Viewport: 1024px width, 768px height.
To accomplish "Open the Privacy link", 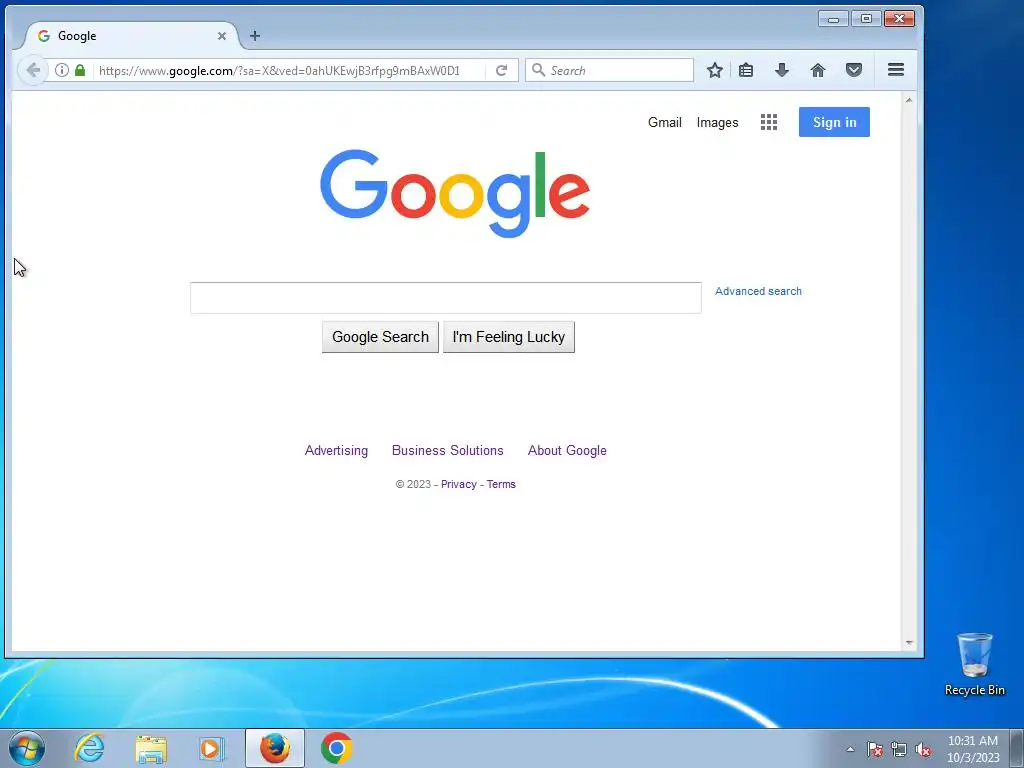I will (458, 484).
